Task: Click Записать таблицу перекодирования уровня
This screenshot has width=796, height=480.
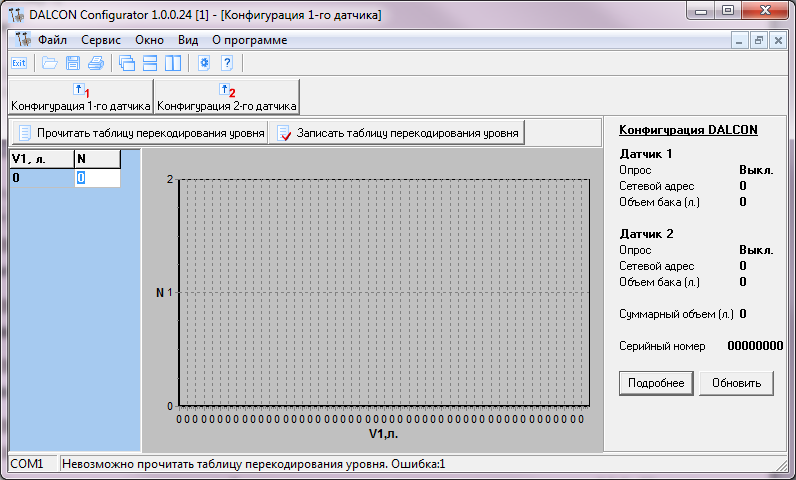Action: (x=396, y=132)
